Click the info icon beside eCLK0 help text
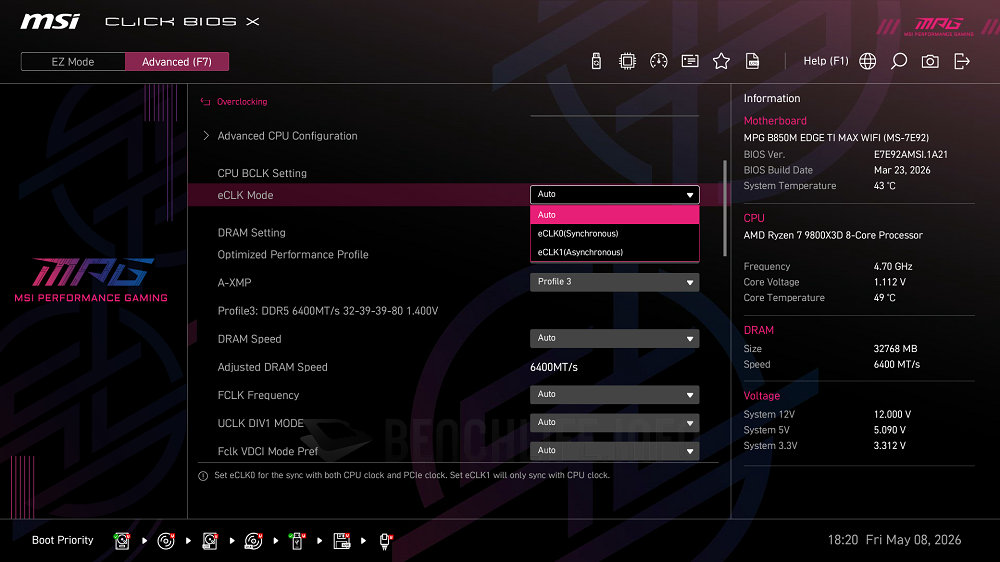The width and height of the screenshot is (1000, 562). [x=203, y=476]
